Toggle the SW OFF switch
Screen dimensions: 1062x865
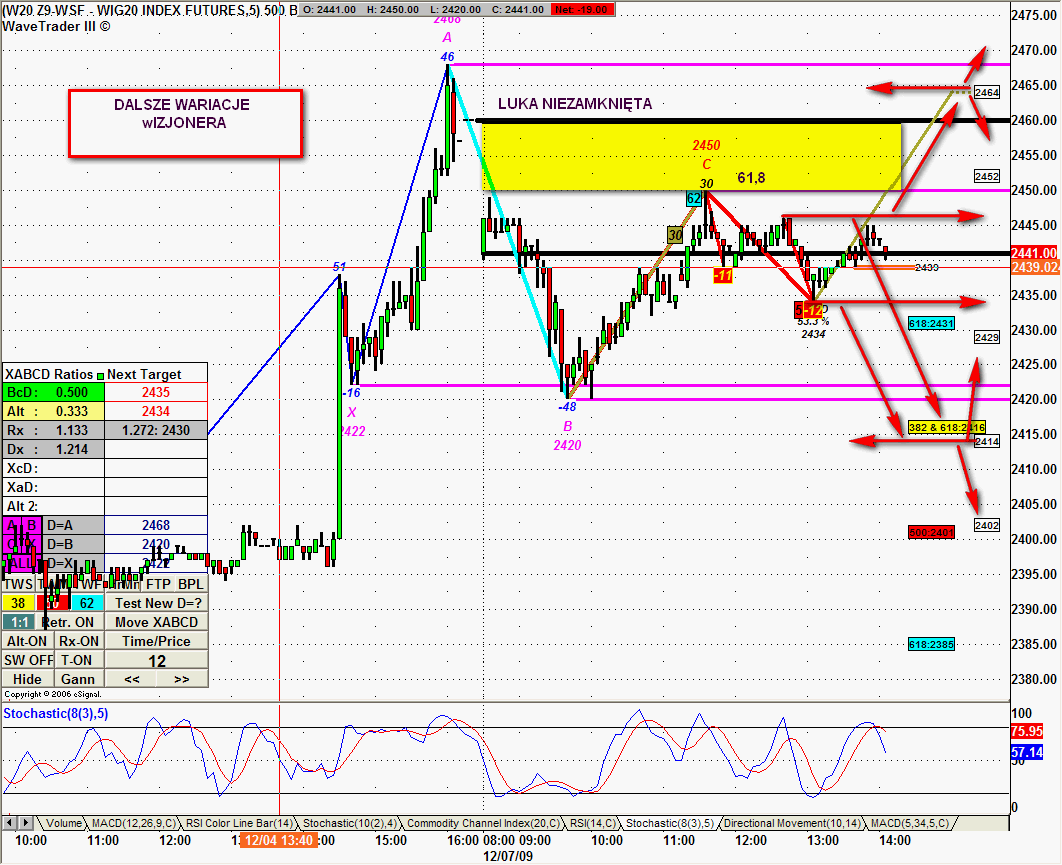coord(28,660)
